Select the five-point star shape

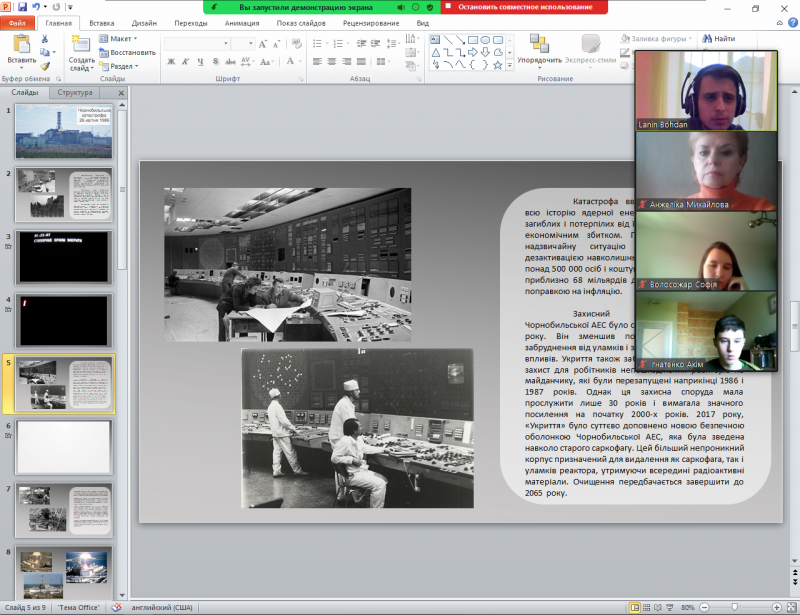tap(498, 65)
